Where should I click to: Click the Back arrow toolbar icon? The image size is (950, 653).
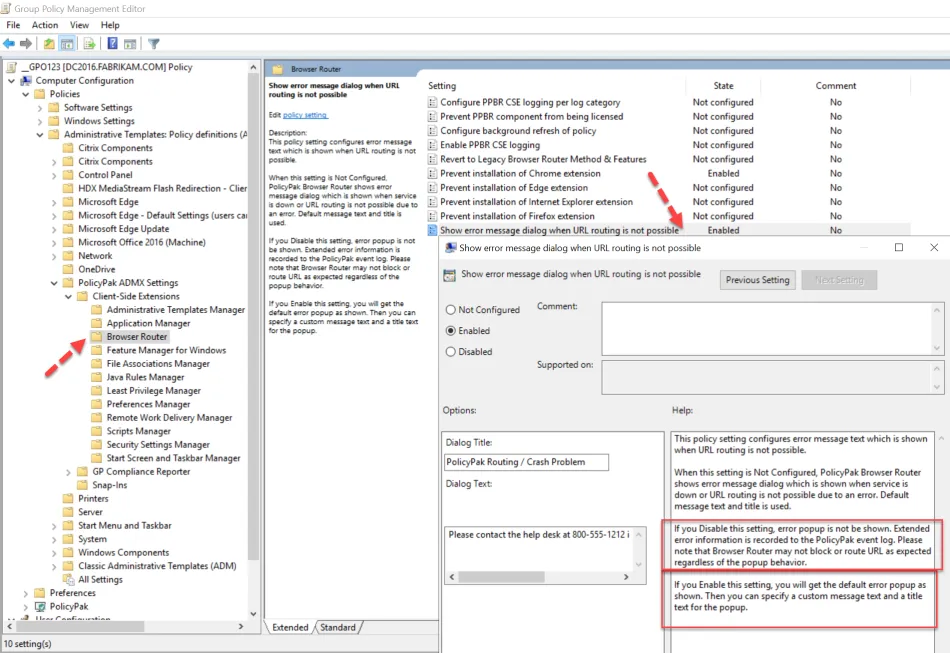pyautogui.click(x=9, y=44)
